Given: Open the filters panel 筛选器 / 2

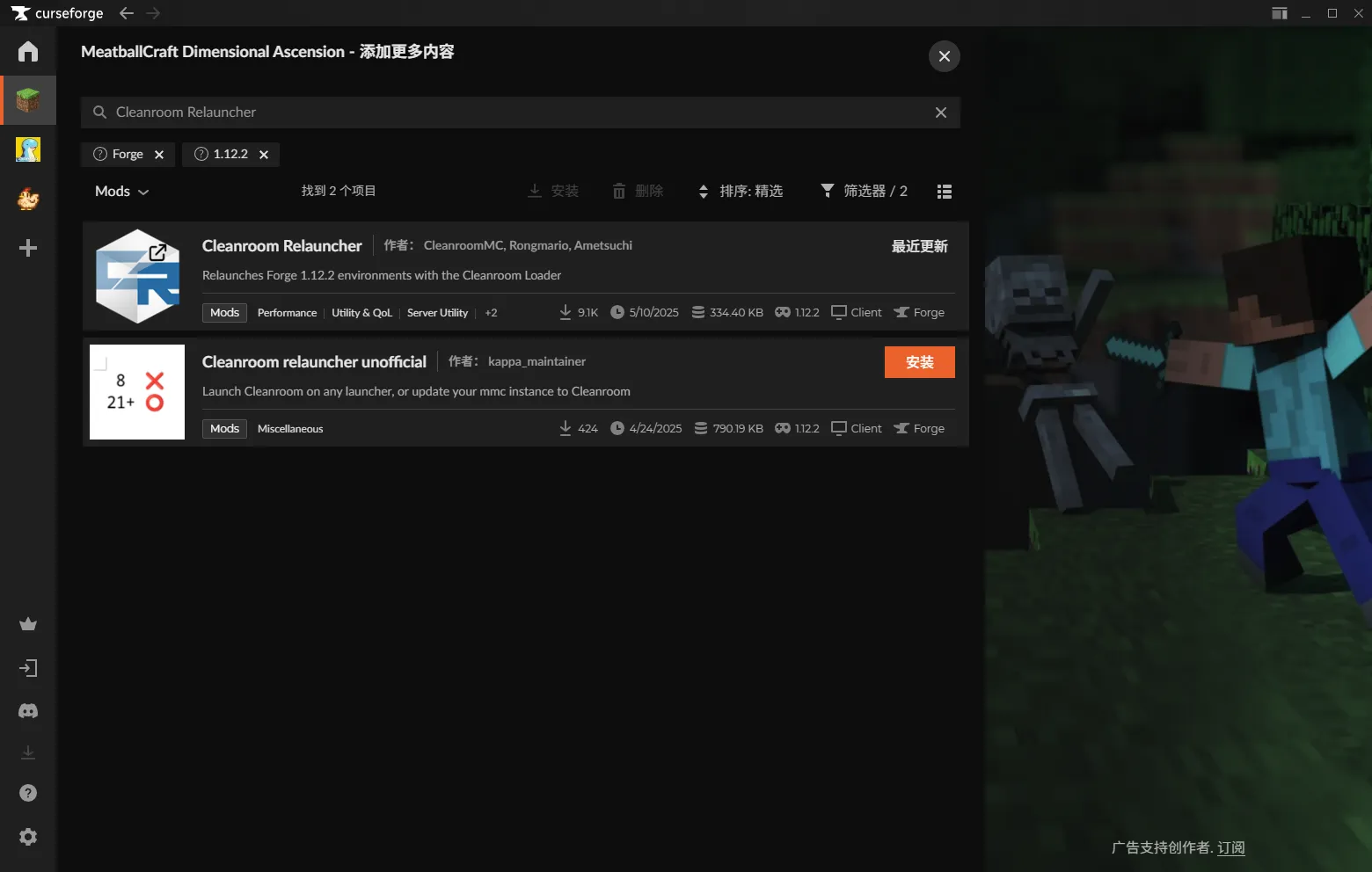Looking at the screenshot, I should (x=864, y=191).
